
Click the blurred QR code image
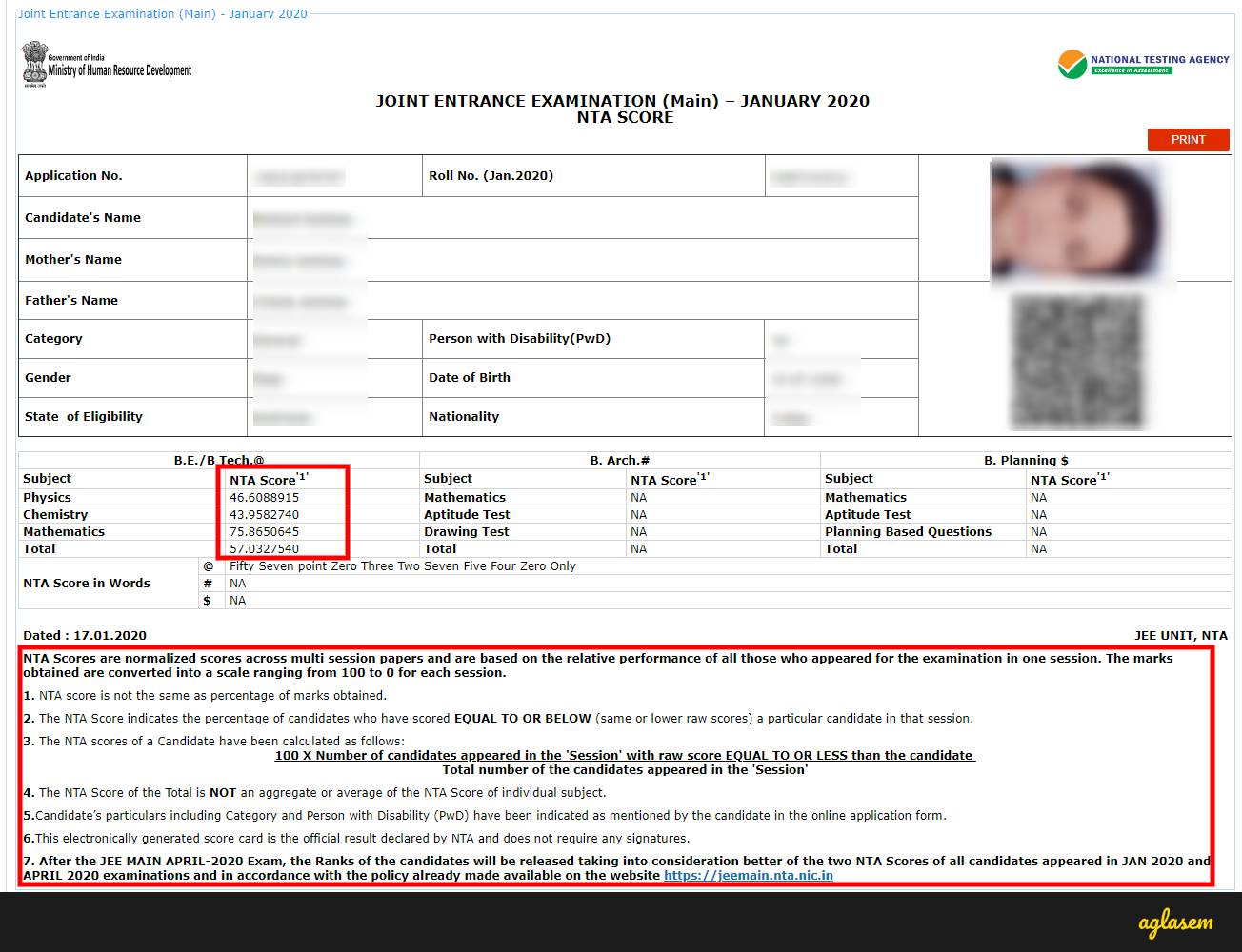[x=1075, y=362]
